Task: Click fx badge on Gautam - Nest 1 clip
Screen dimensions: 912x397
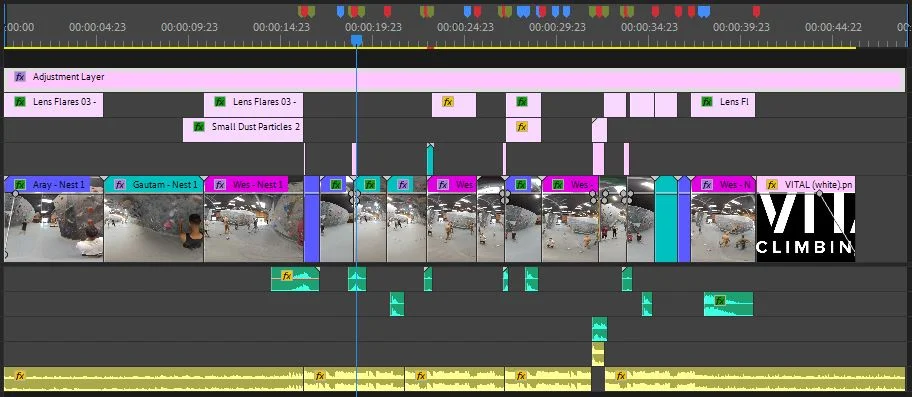Action: click(x=120, y=185)
